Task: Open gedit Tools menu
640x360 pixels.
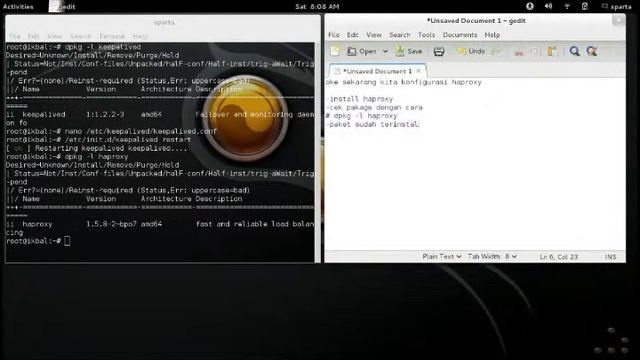Action: tap(426, 35)
